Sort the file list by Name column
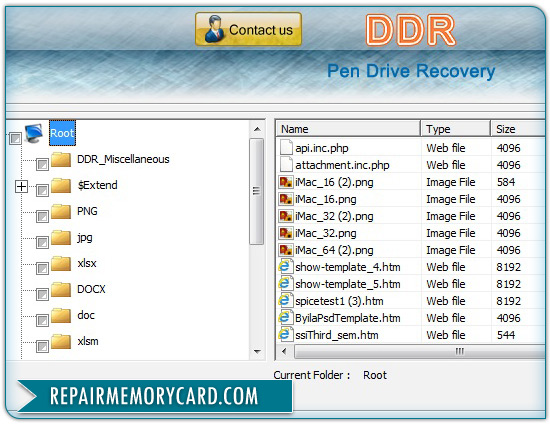Image resolution: width=550 pixels, height=424 pixels. [349, 129]
